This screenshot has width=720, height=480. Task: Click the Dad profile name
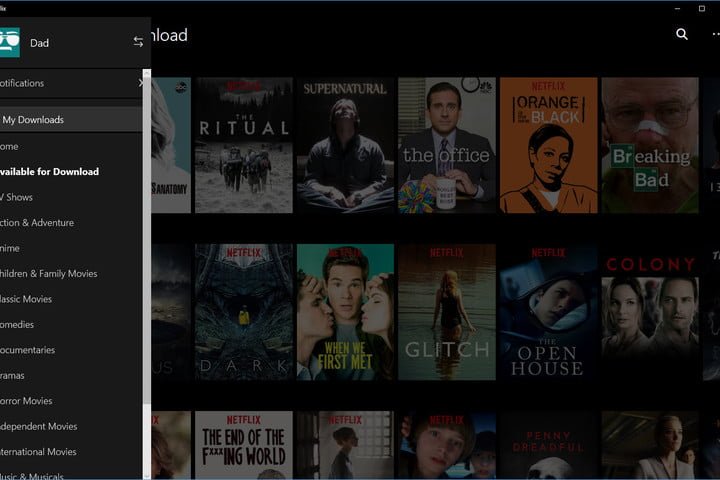[39, 43]
